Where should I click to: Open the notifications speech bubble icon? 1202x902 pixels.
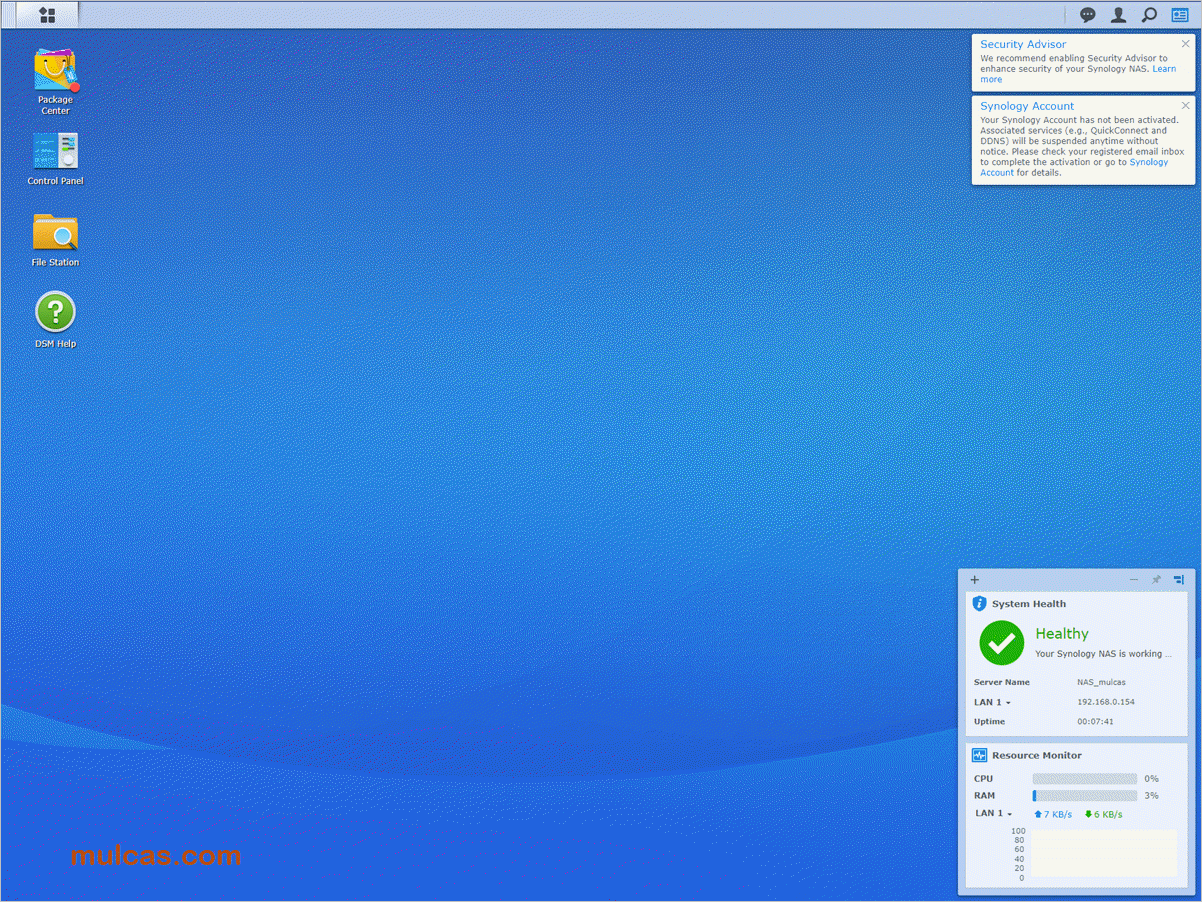pyautogui.click(x=1088, y=15)
